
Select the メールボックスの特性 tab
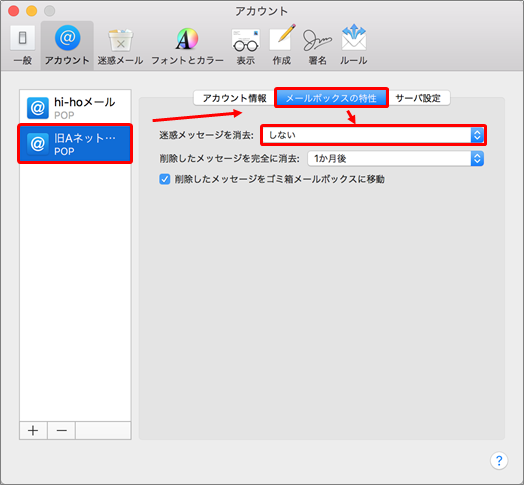(331, 98)
